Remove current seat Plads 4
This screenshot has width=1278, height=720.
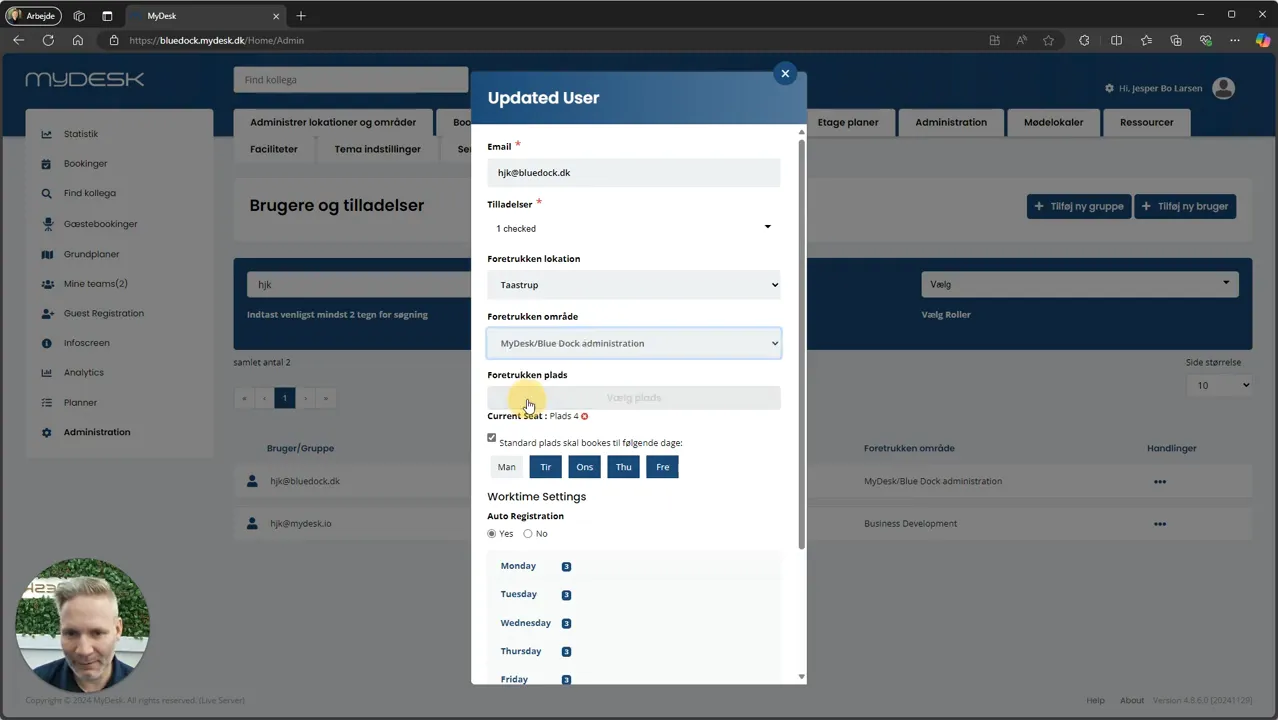pos(585,416)
